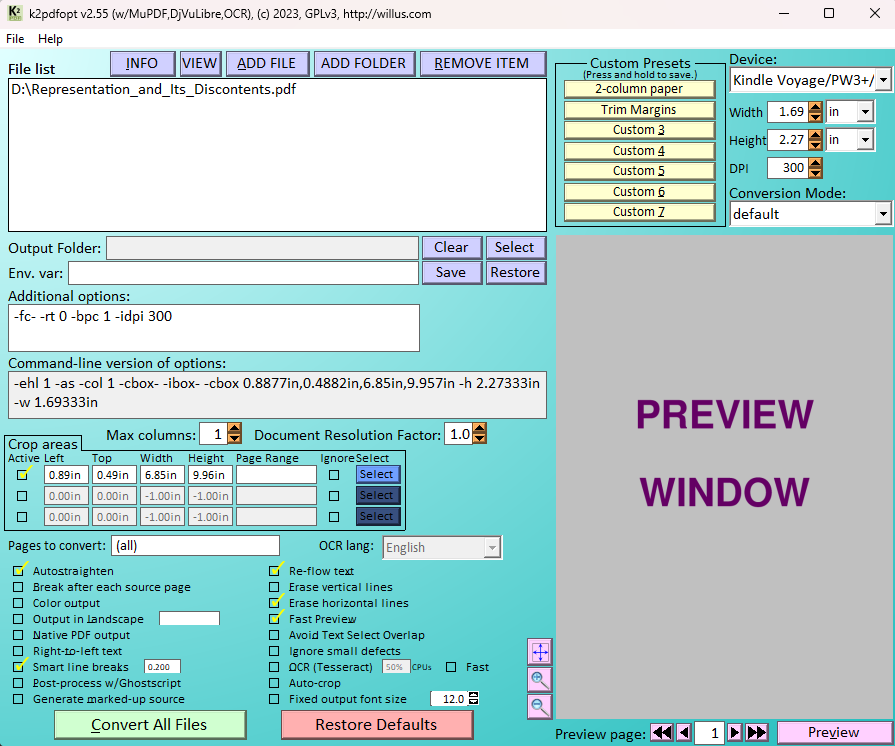Image resolution: width=895 pixels, height=746 pixels.
Task: Click Restore env var button
Action: pos(515,273)
